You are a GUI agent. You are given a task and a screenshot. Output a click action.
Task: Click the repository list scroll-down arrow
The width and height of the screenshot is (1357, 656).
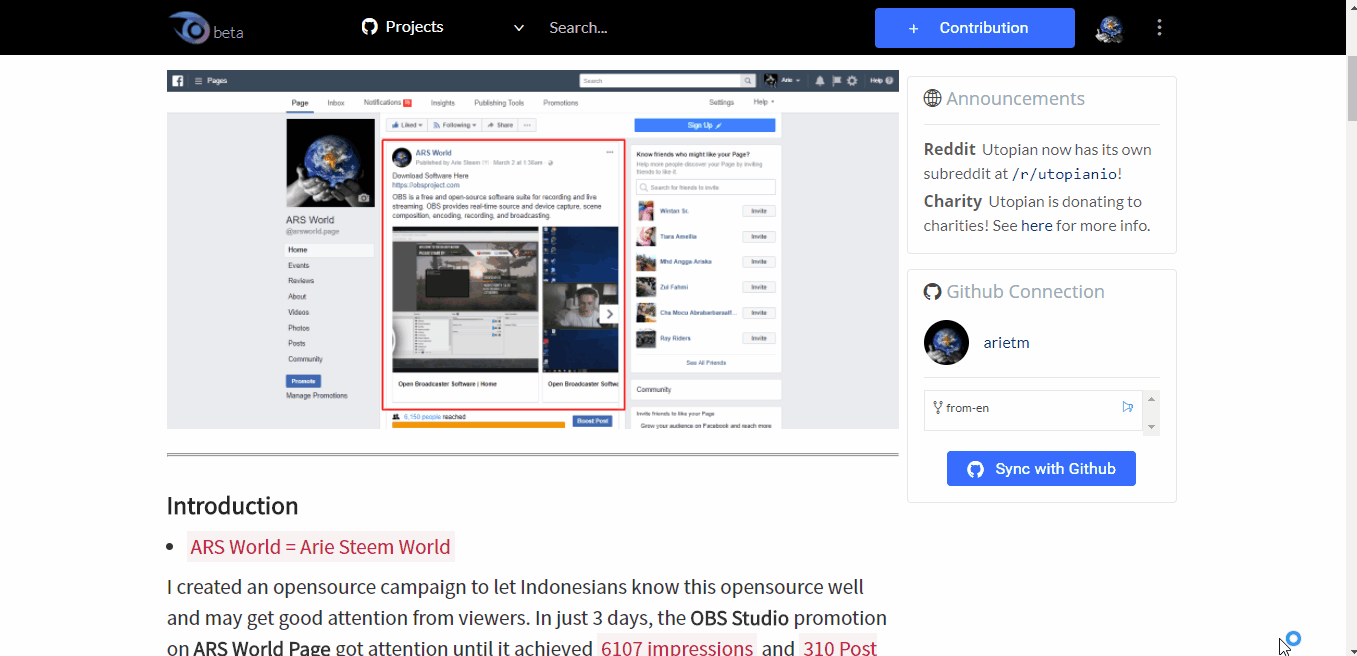coord(1151,427)
